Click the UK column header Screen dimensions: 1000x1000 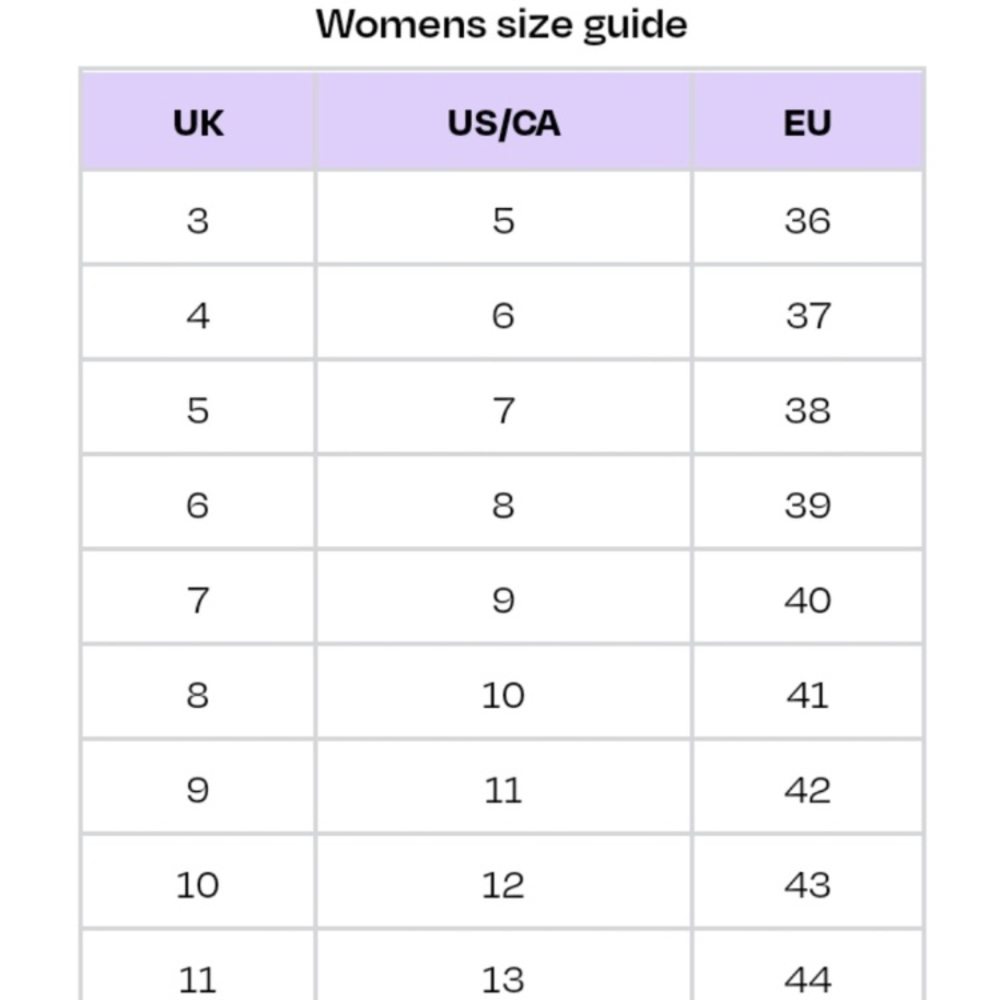(198, 122)
